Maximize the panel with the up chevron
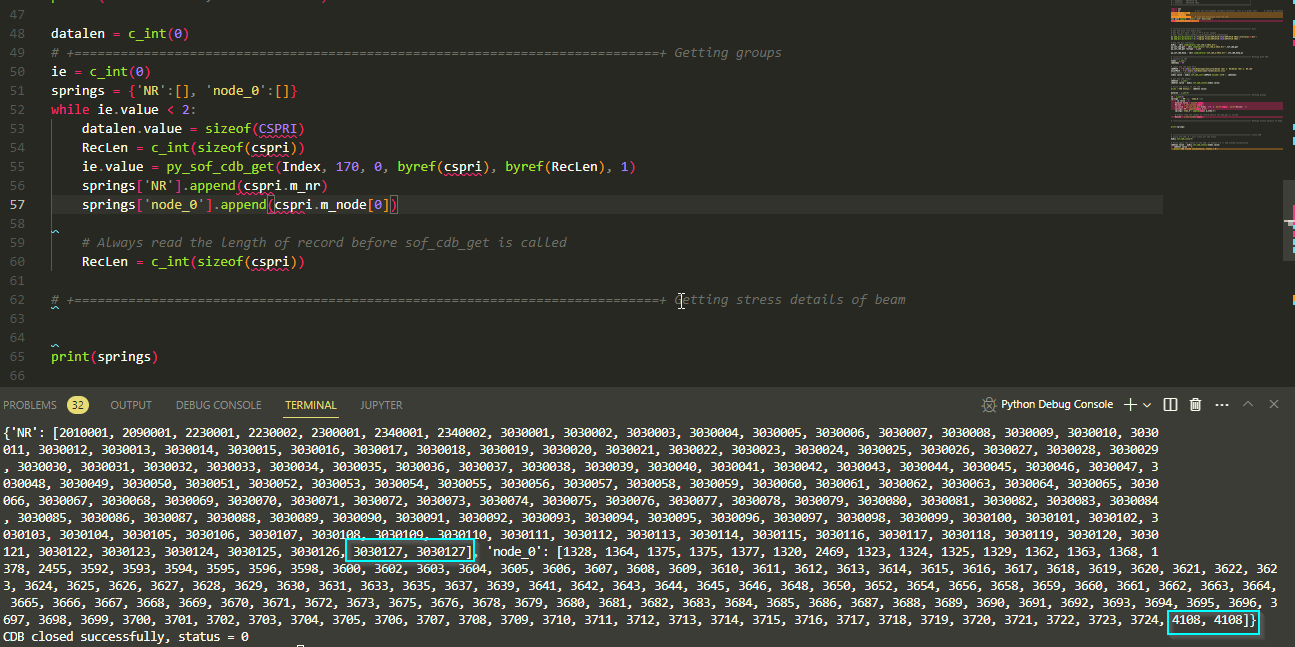Image resolution: width=1295 pixels, height=647 pixels. 1248,404
